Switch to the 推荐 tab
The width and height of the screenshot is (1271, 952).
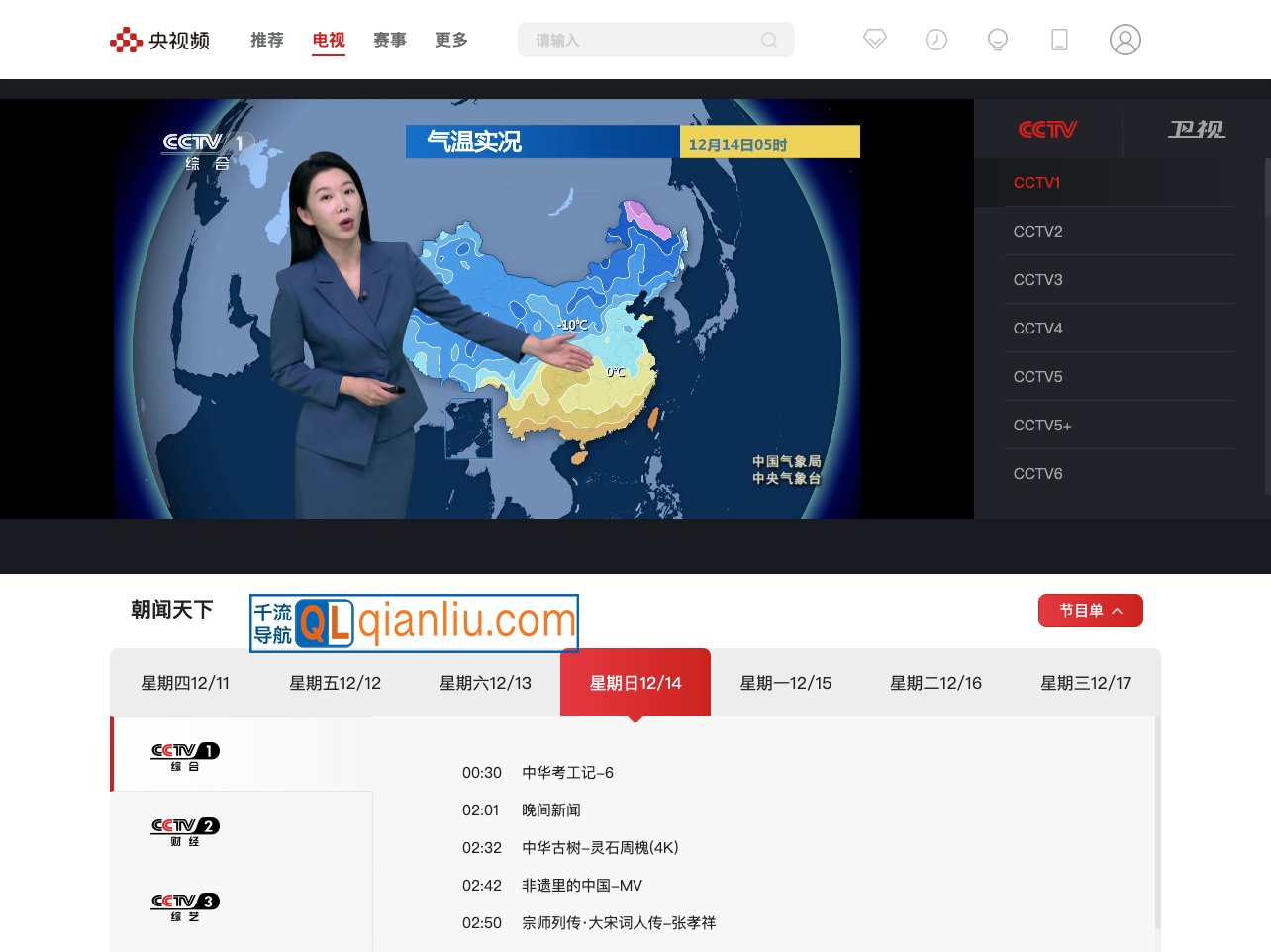pyautogui.click(x=266, y=40)
